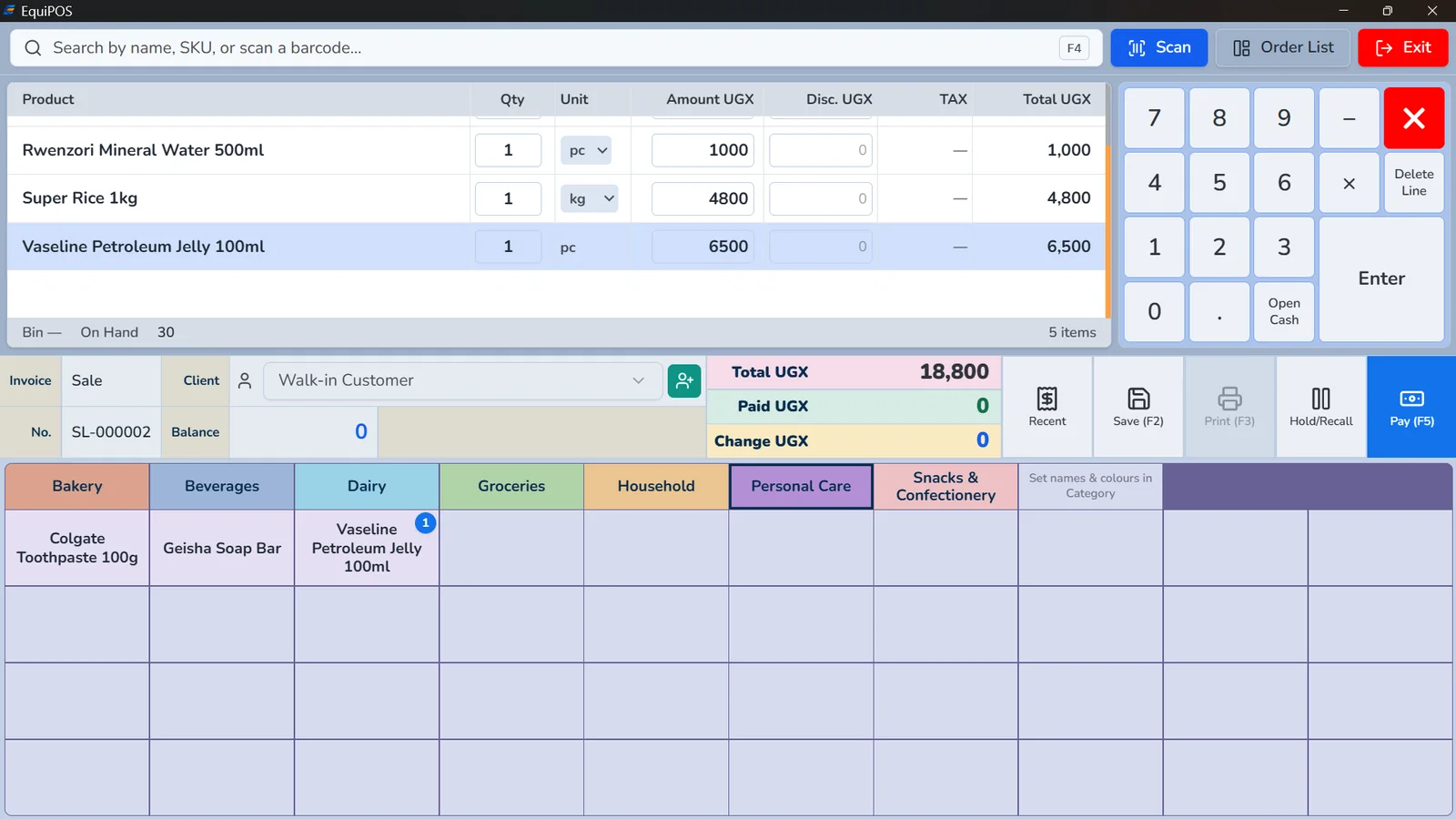
Task: Click the product search field
Action: click(555, 48)
